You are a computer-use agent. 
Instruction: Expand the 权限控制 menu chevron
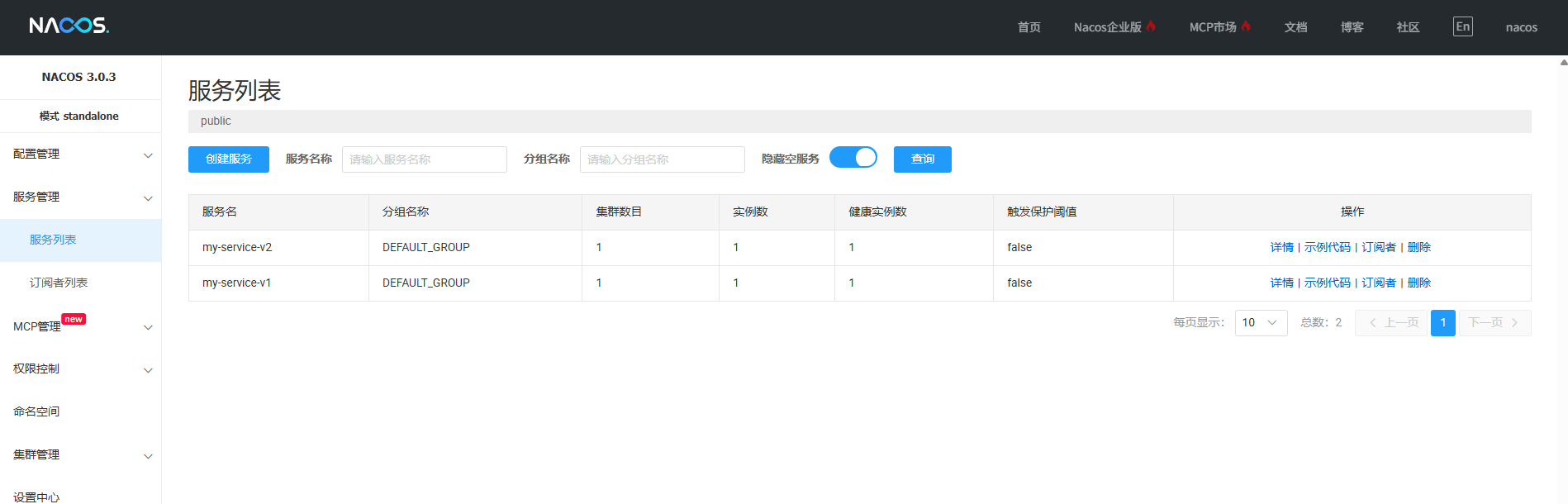click(148, 370)
